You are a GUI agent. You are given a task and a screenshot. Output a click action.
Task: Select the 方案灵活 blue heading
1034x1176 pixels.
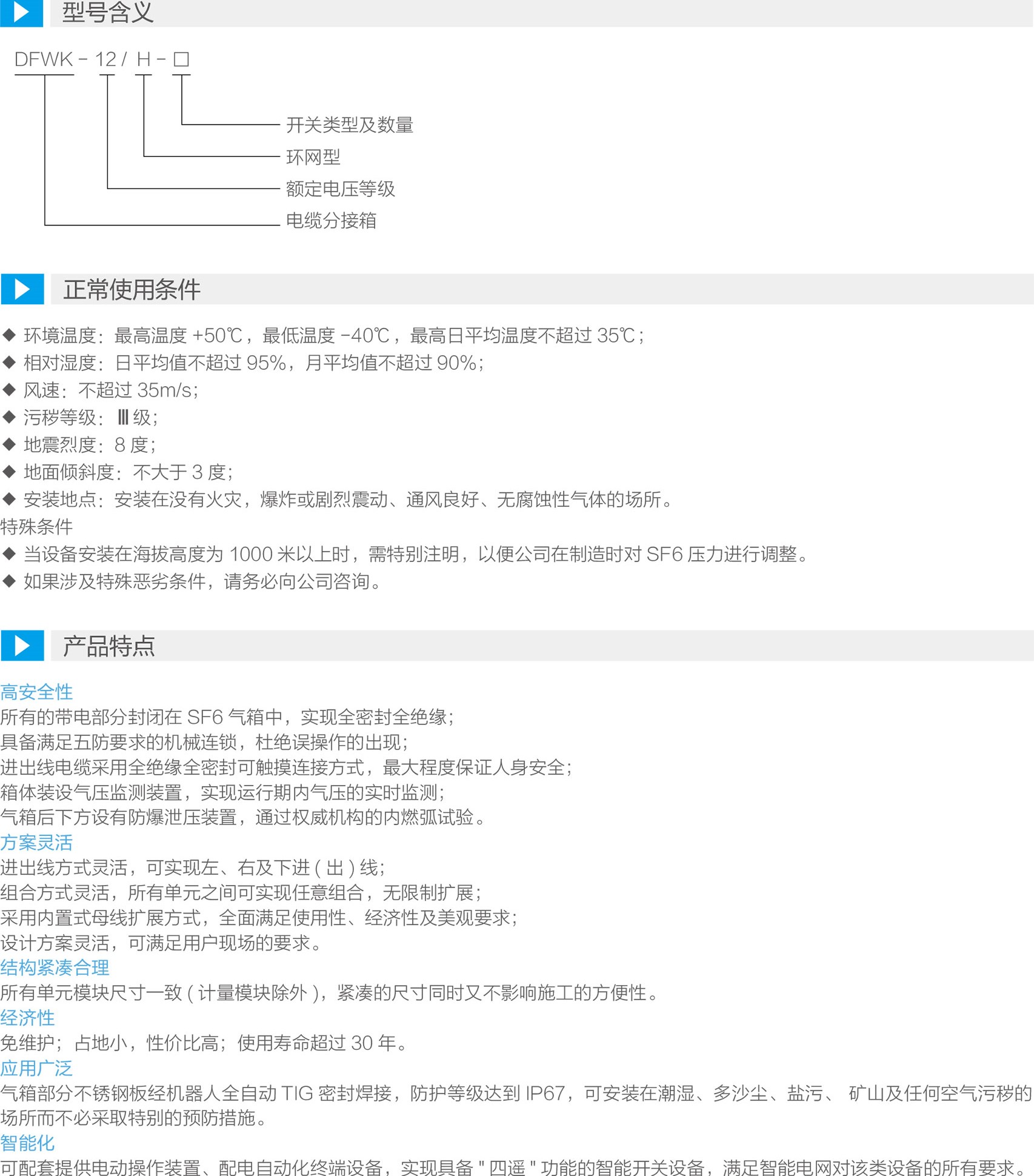36,842
